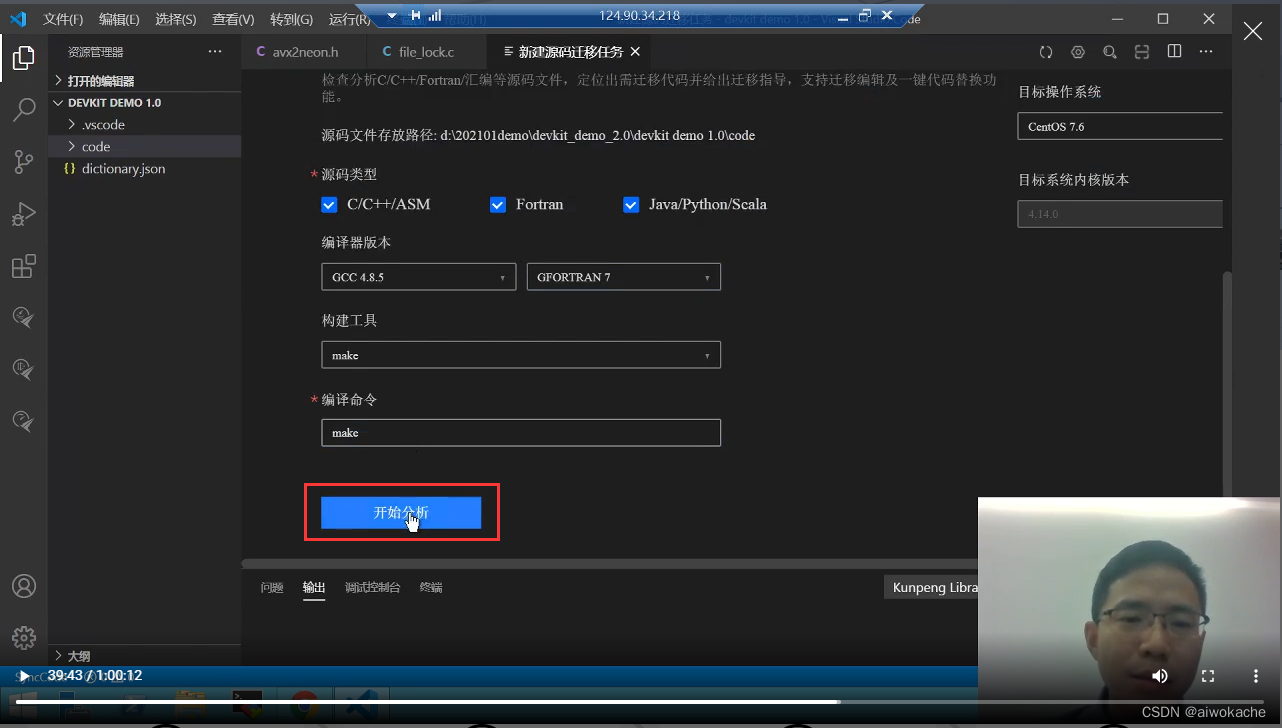This screenshot has height=728, width=1282.
Task: Uncheck the C/C++/ASM checkbox
Action: pos(329,205)
